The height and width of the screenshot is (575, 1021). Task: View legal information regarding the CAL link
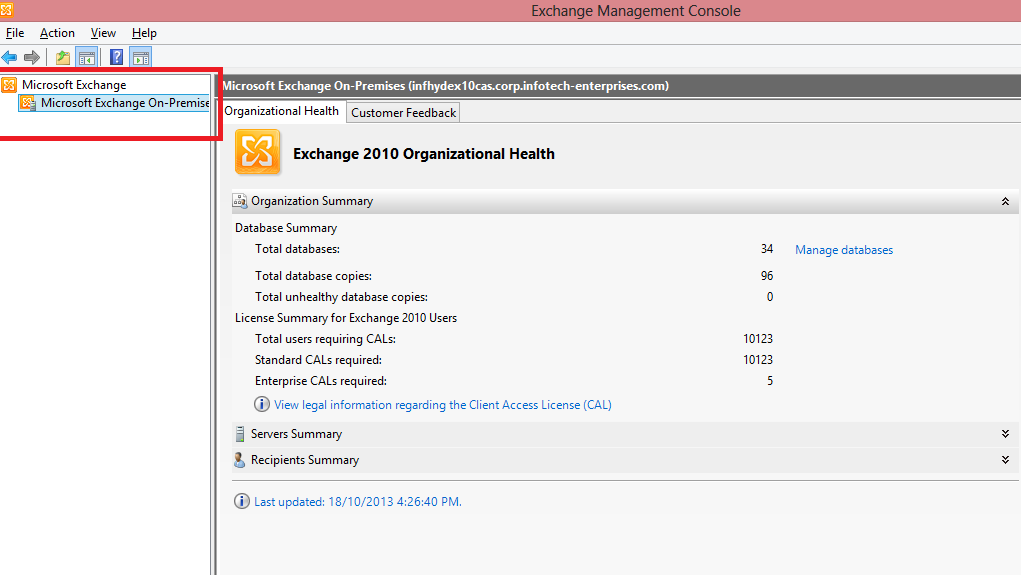(x=443, y=405)
